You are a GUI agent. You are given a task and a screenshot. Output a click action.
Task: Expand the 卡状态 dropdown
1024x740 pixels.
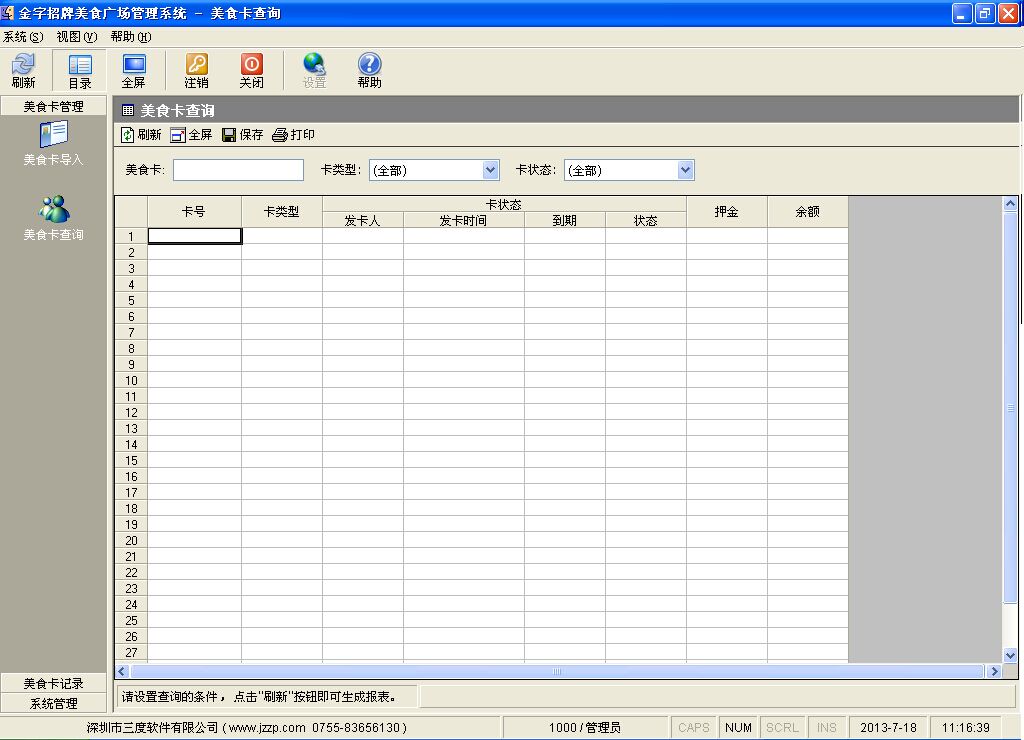pyautogui.click(x=685, y=170)
